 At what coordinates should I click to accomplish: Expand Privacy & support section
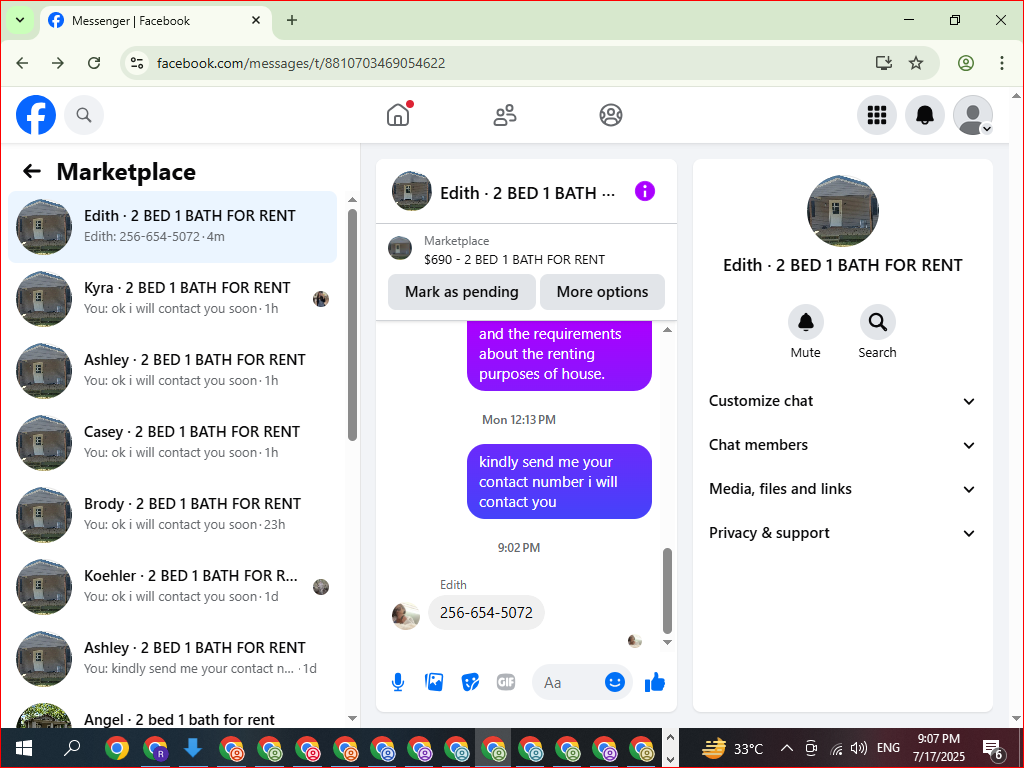(x=842, y=533)
